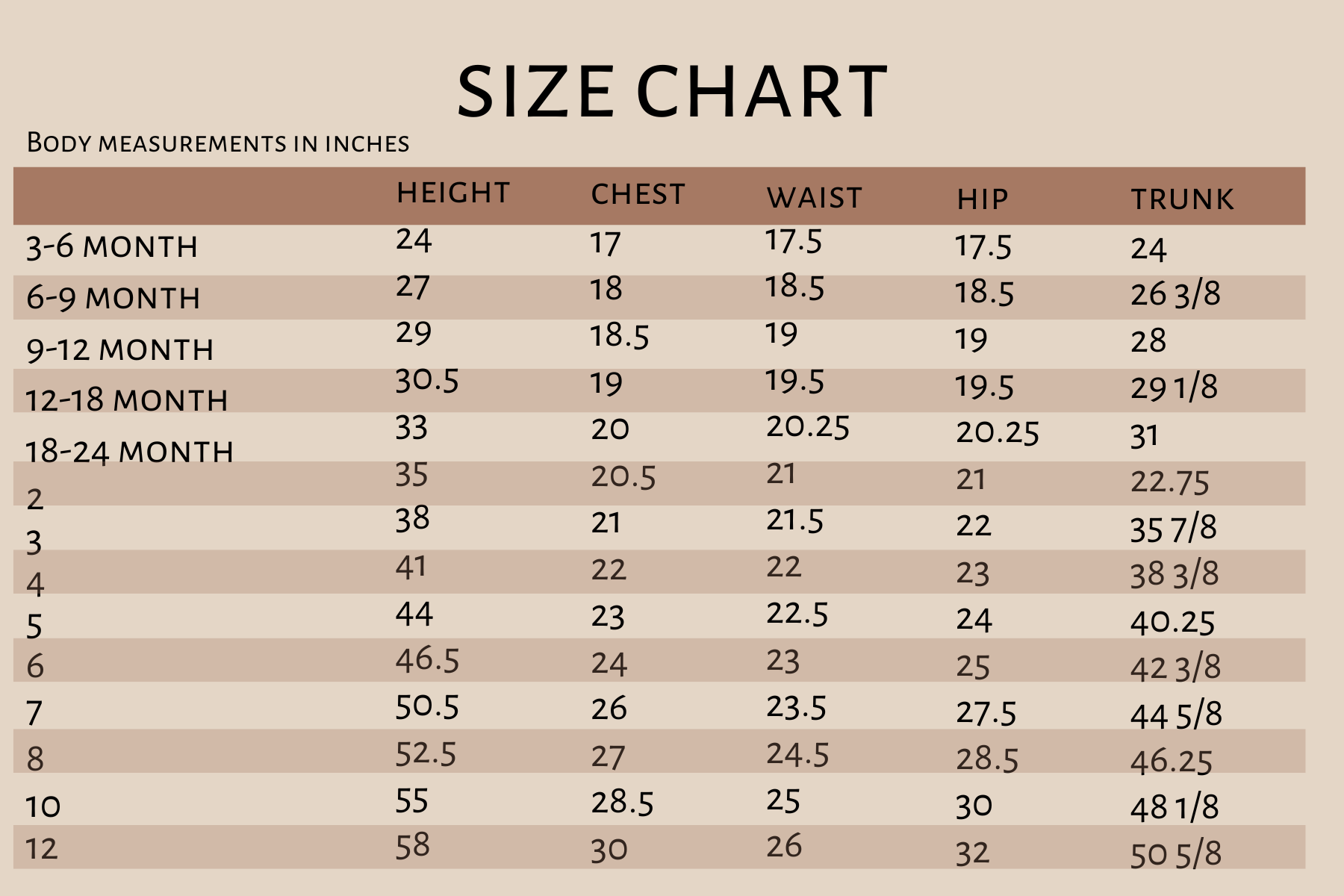
Task: Click hip value 27.5
Action: click(x=986, y=713)
